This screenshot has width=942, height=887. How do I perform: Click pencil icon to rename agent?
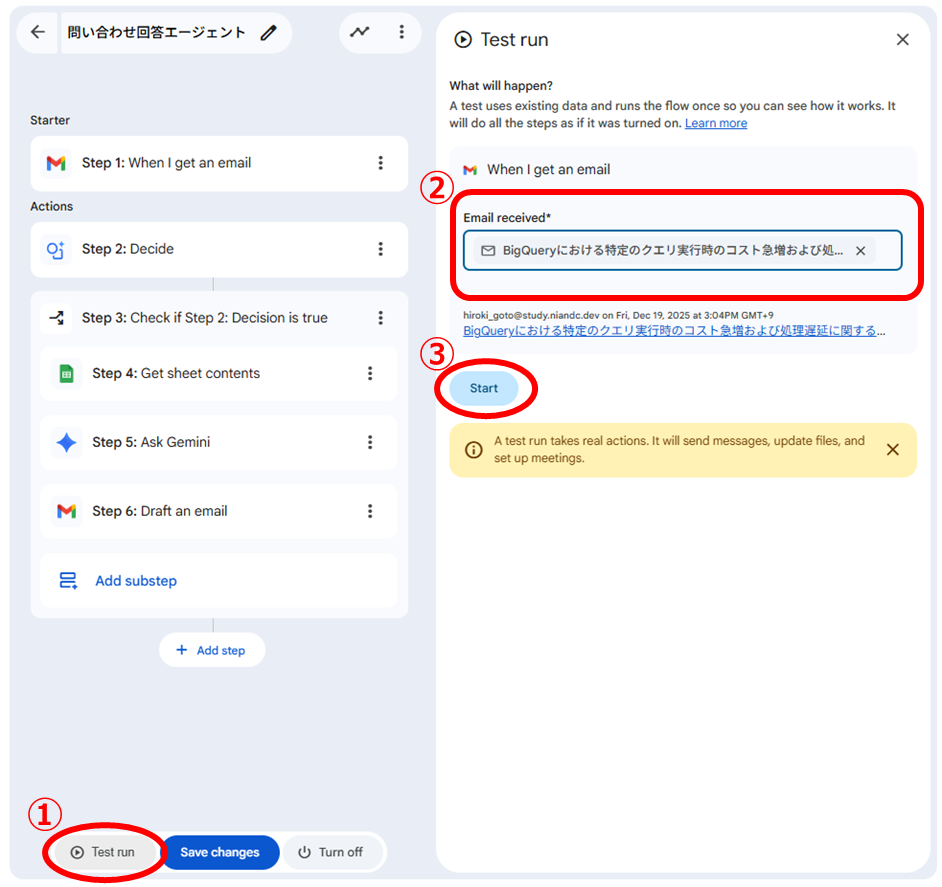pos(268,33)
